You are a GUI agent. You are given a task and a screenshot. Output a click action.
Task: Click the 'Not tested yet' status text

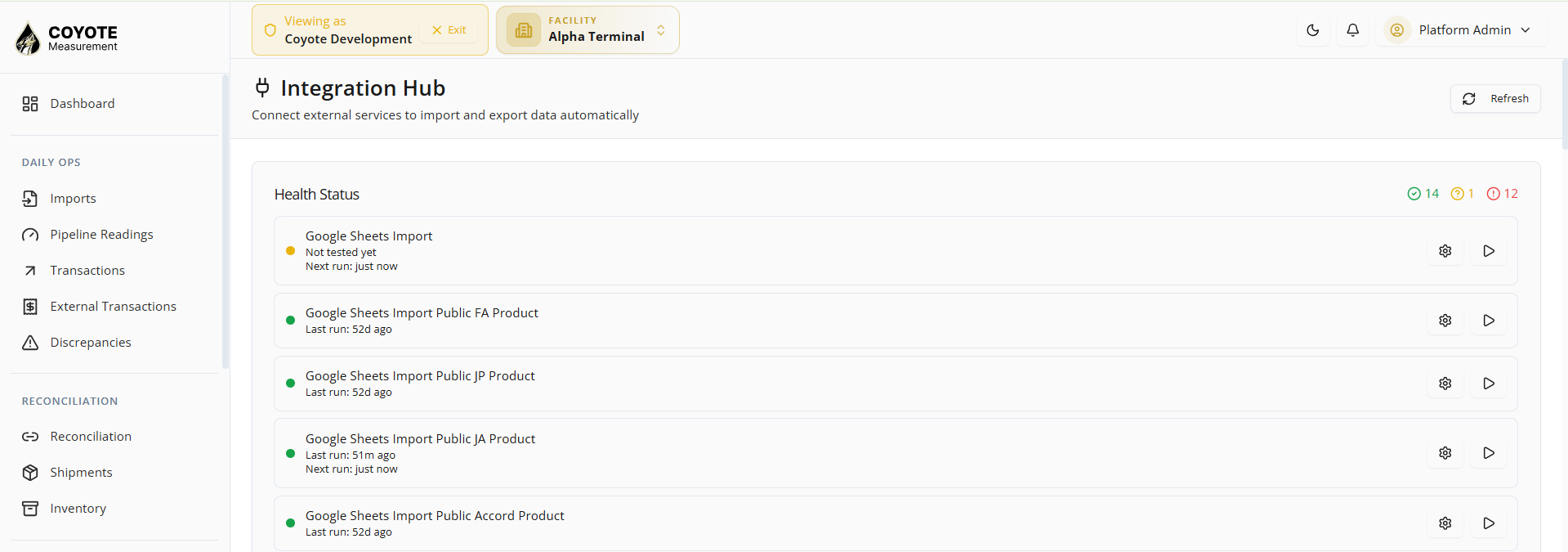[341, 253]
